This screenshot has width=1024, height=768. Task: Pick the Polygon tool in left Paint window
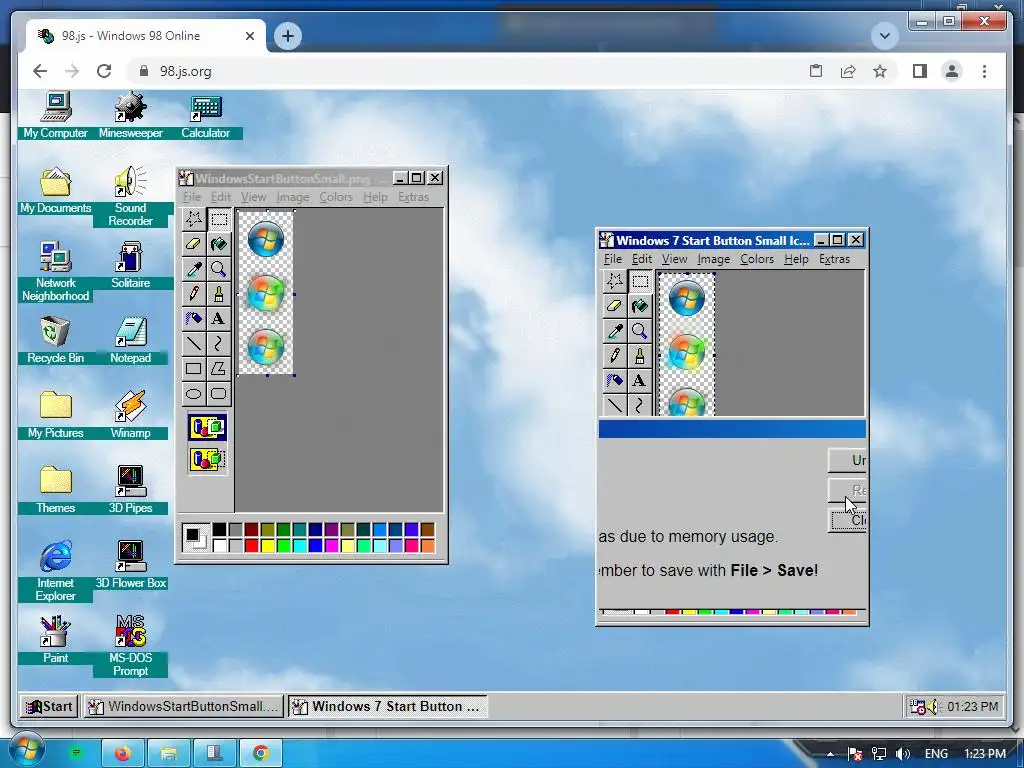(219, 368)
